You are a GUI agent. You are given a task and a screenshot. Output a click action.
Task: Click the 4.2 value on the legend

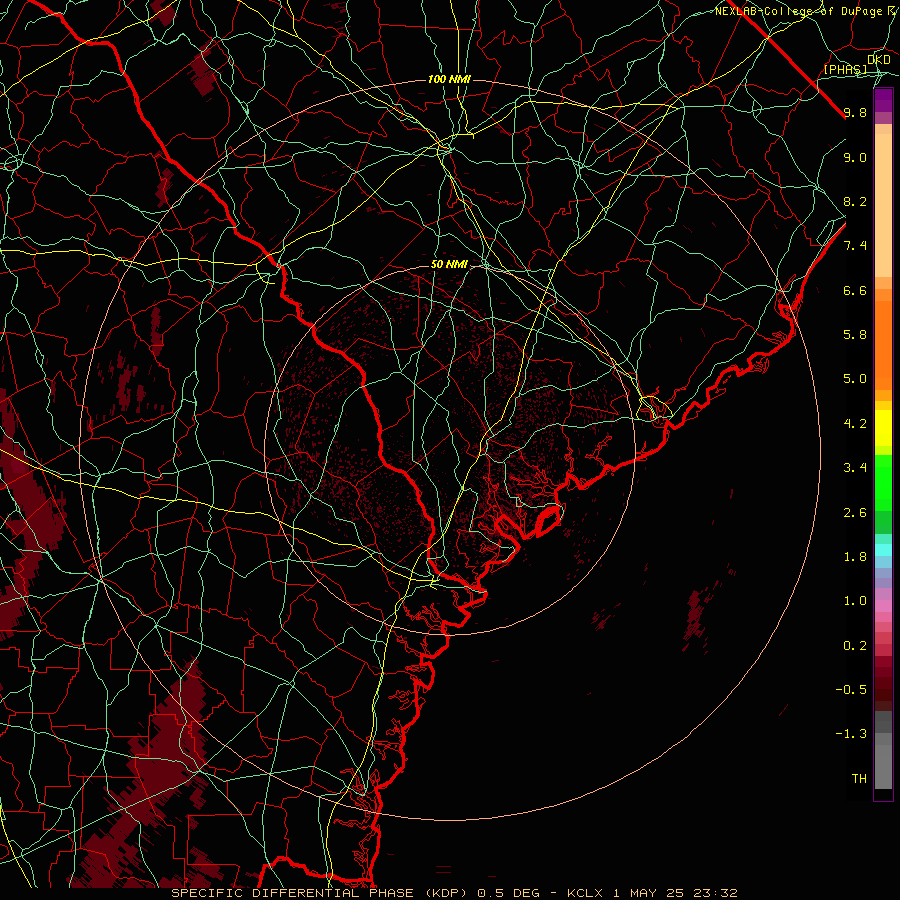tap(855, 424)
